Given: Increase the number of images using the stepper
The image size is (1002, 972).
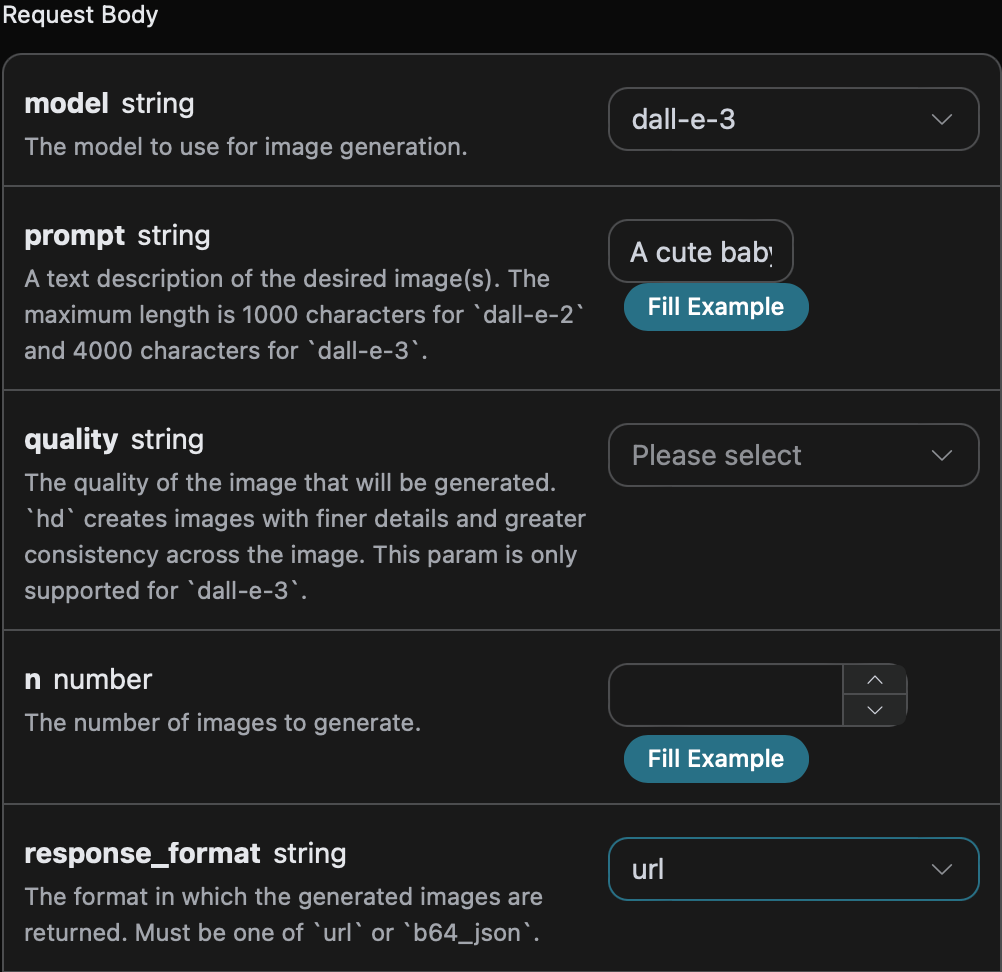Looking at the screenshot, I should 875,681.
